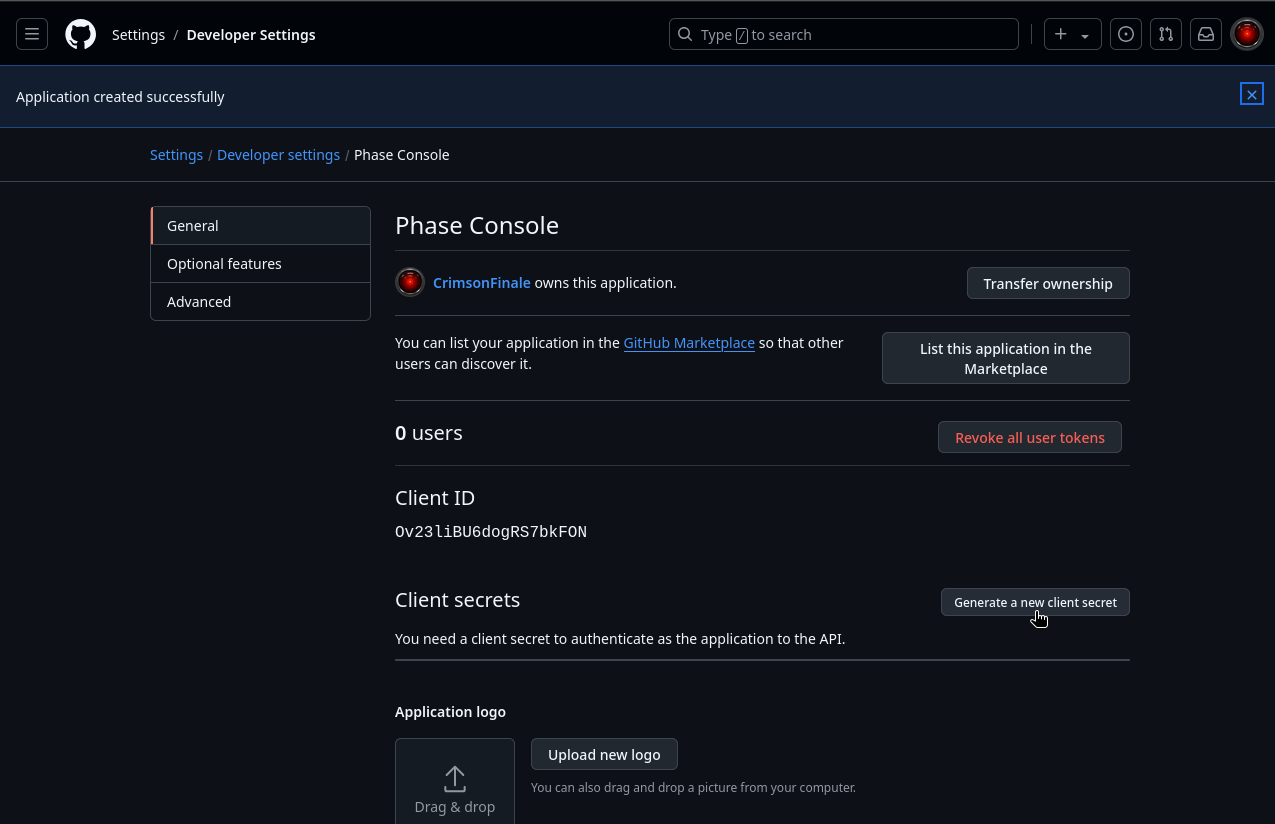Click the upload arrow drag & drop area
Screen dimensions: 1275x824
click(455, 781)
